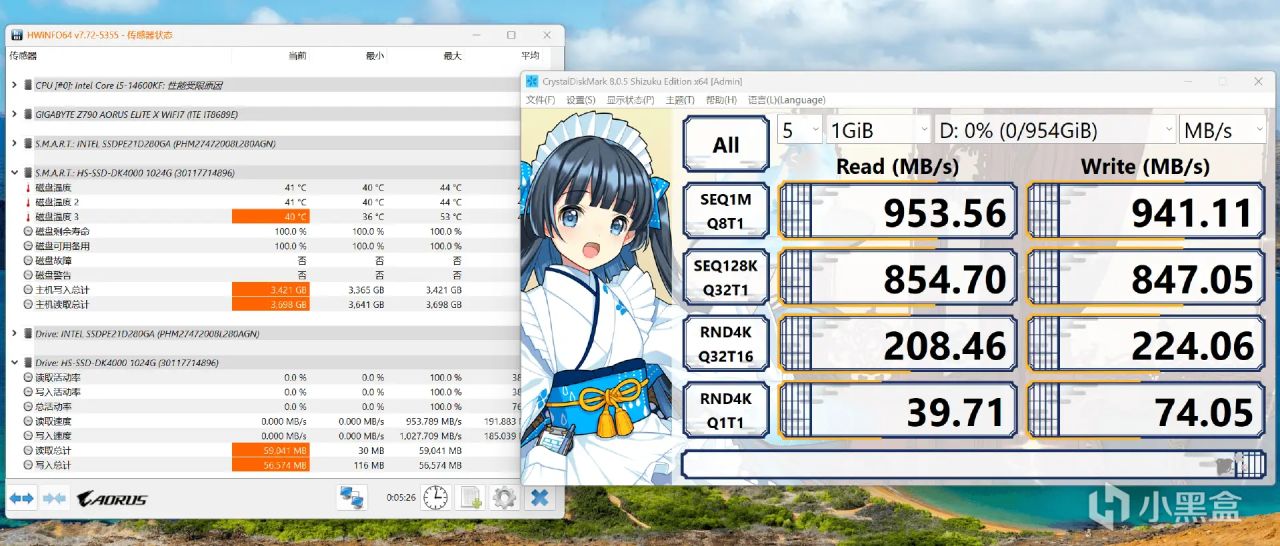Click the 最大 column header in HWiNFO
Viewport: 1280px width, 546px height.
coord(451,56)
